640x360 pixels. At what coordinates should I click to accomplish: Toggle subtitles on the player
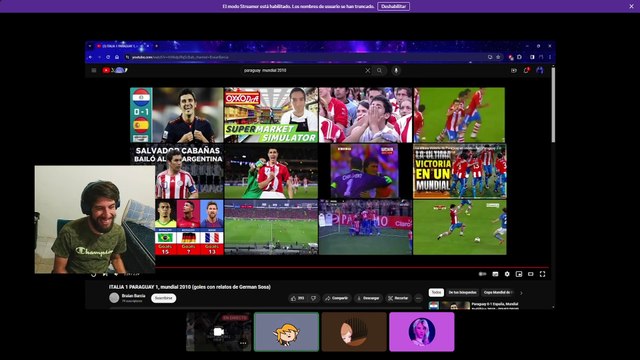click(x=495, y=274)
